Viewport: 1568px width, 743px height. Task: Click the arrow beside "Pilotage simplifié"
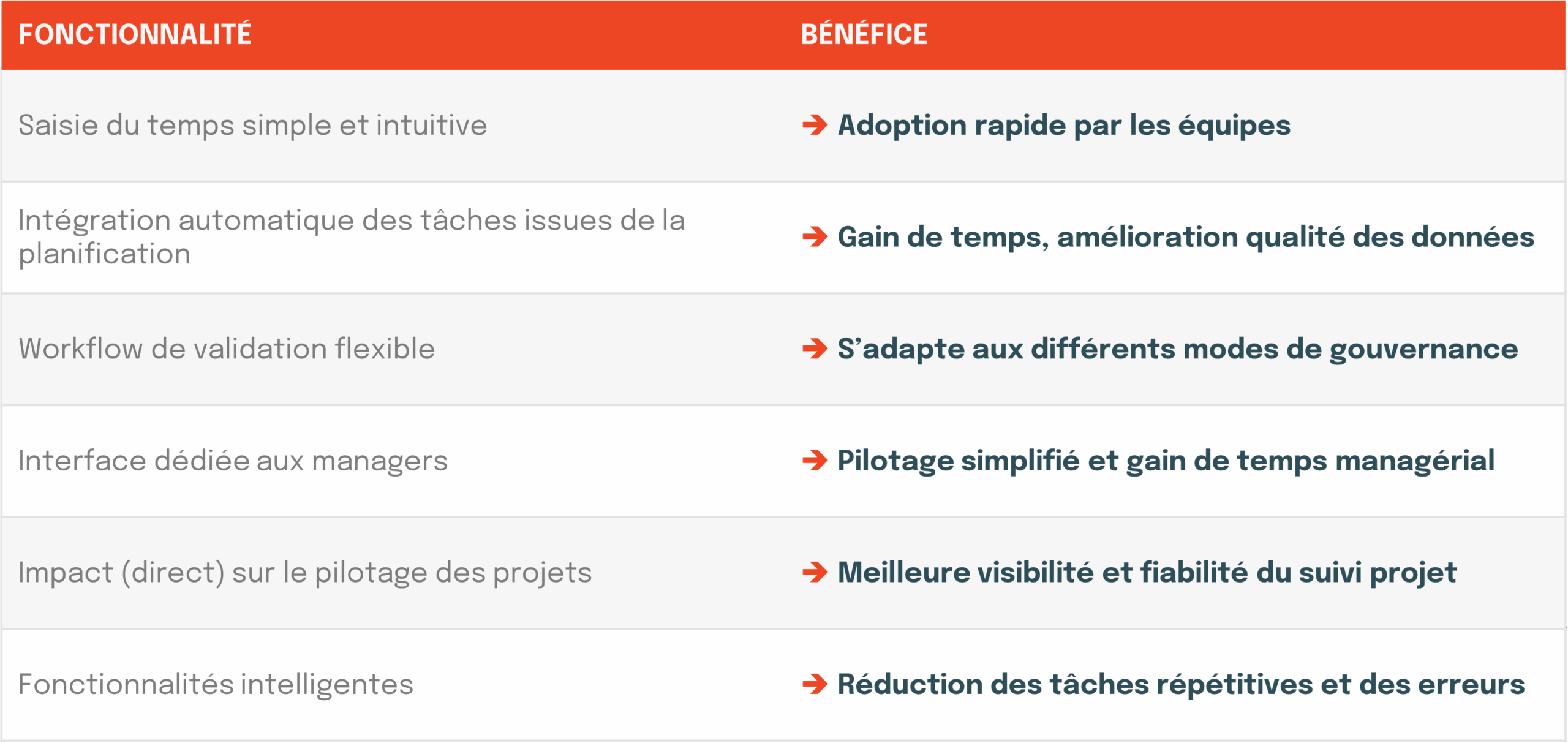point(815,460)
